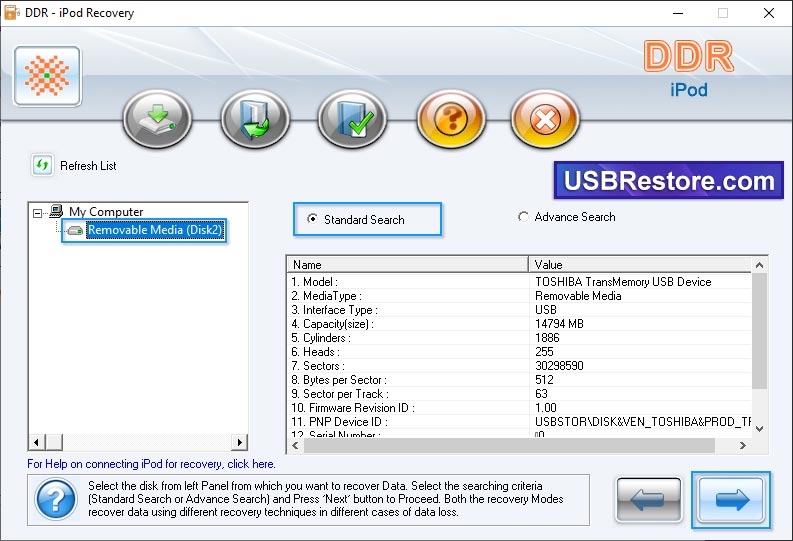Click the book with green checkmark icon
This screenshot has width=793, height=541.
[352, 119]
